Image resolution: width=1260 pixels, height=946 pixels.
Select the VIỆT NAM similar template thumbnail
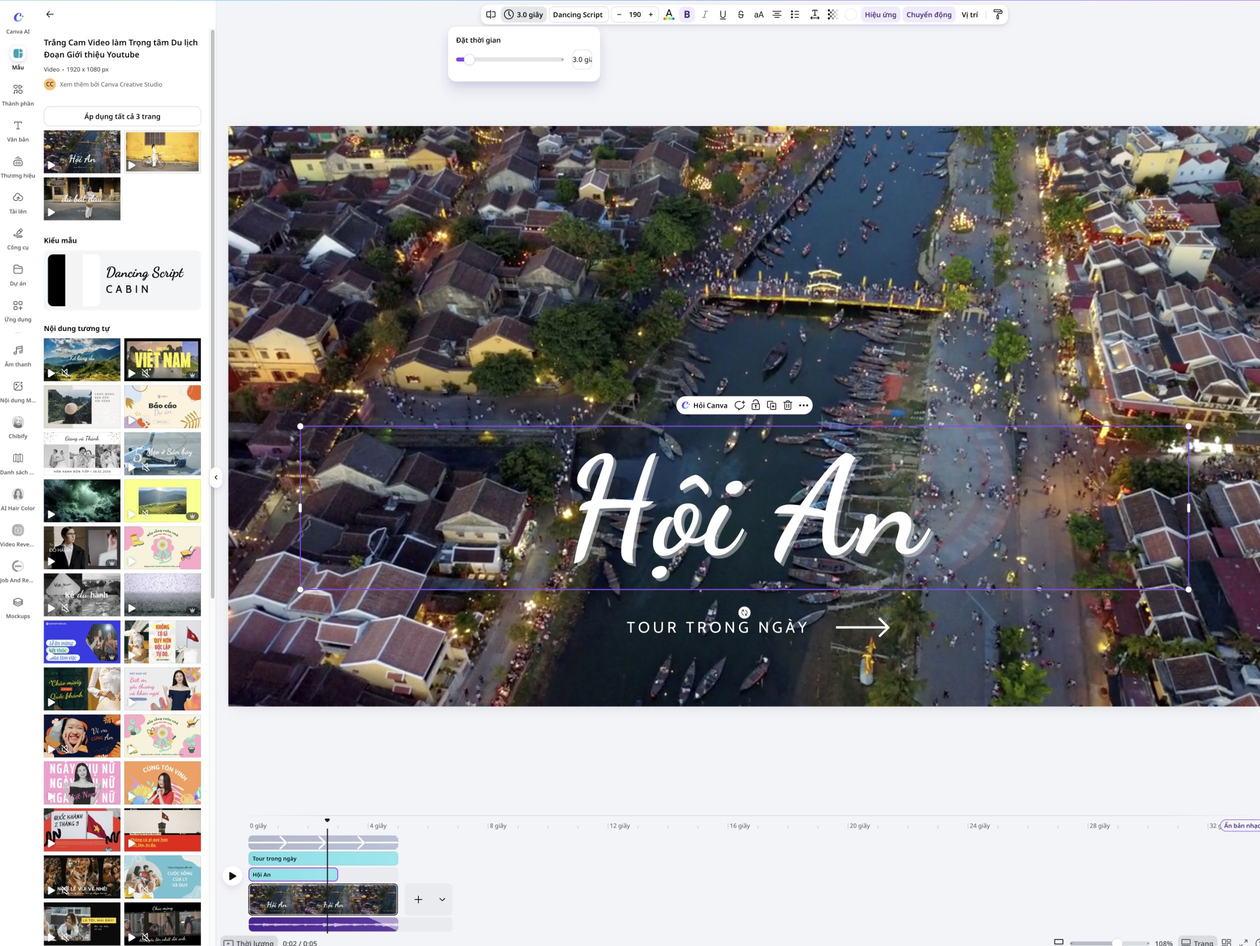pyautogui.click(x=162, y=359)
